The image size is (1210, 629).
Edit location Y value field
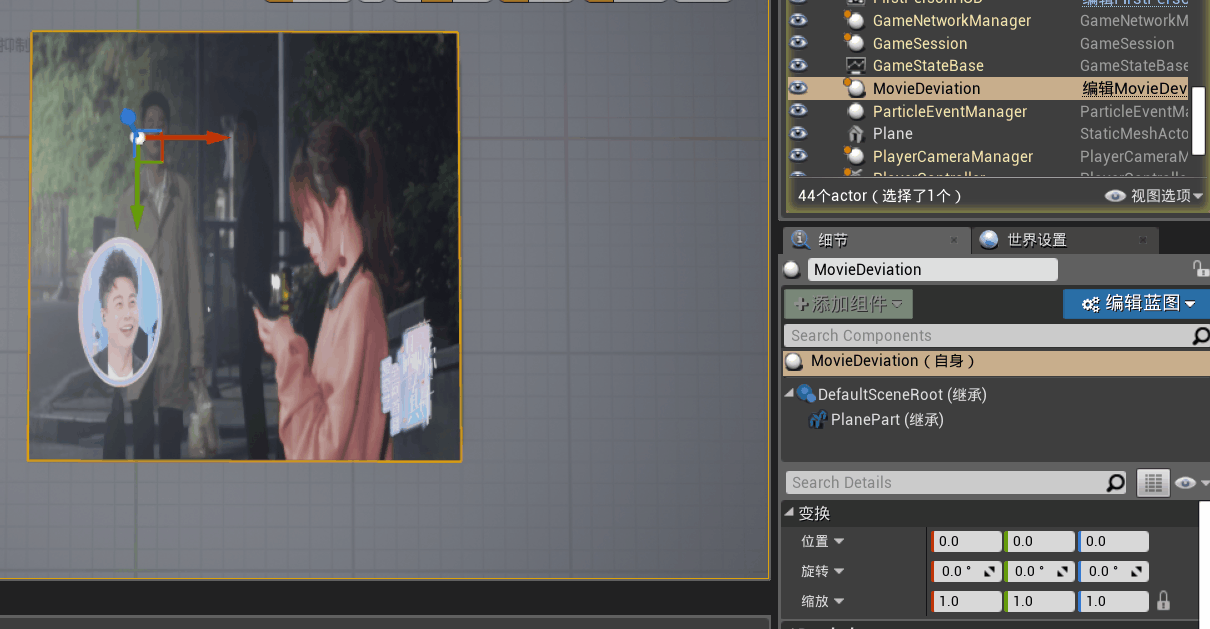pos(1040,541)
